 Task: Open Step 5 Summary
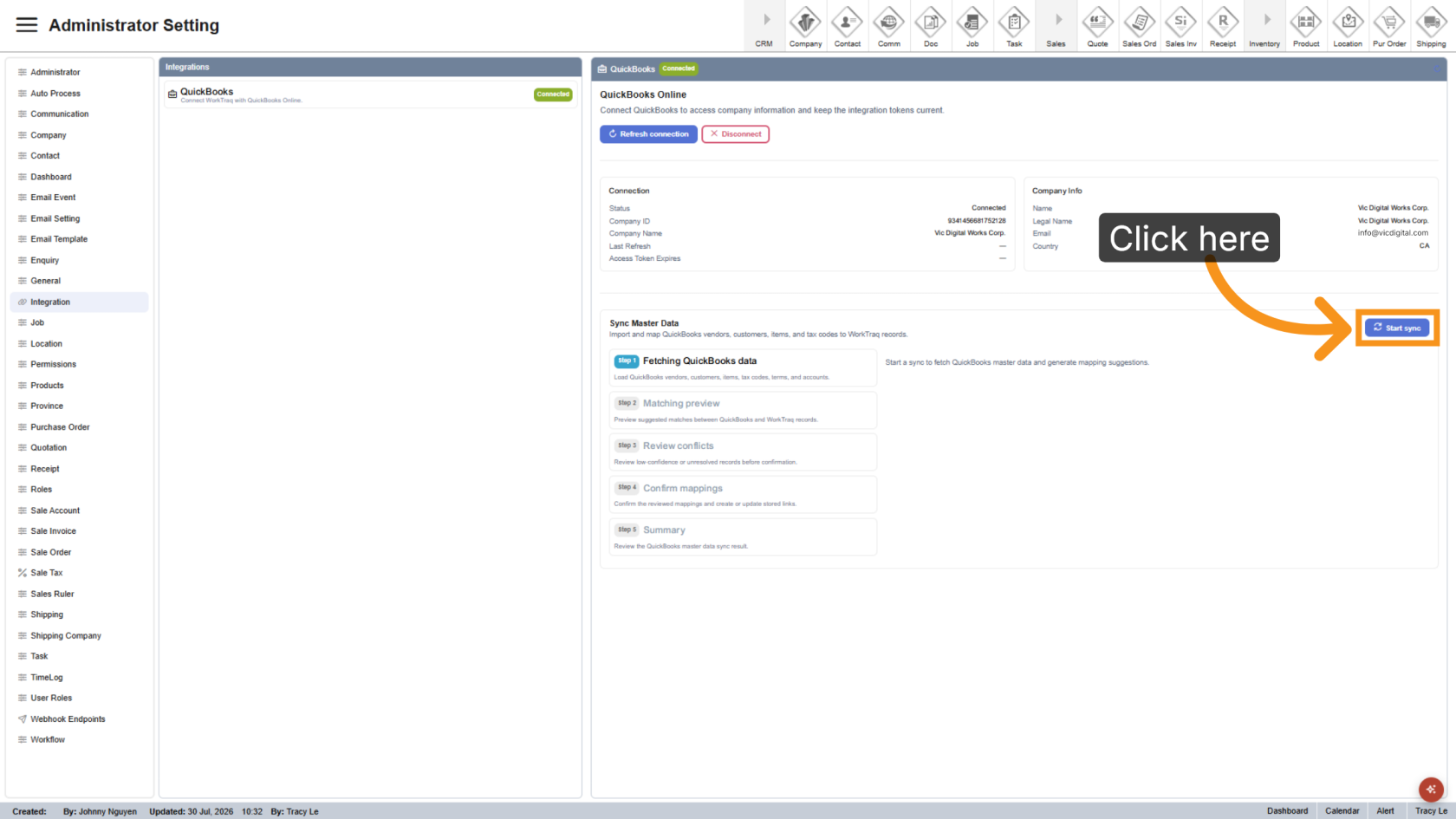click(x=743, y=536)
